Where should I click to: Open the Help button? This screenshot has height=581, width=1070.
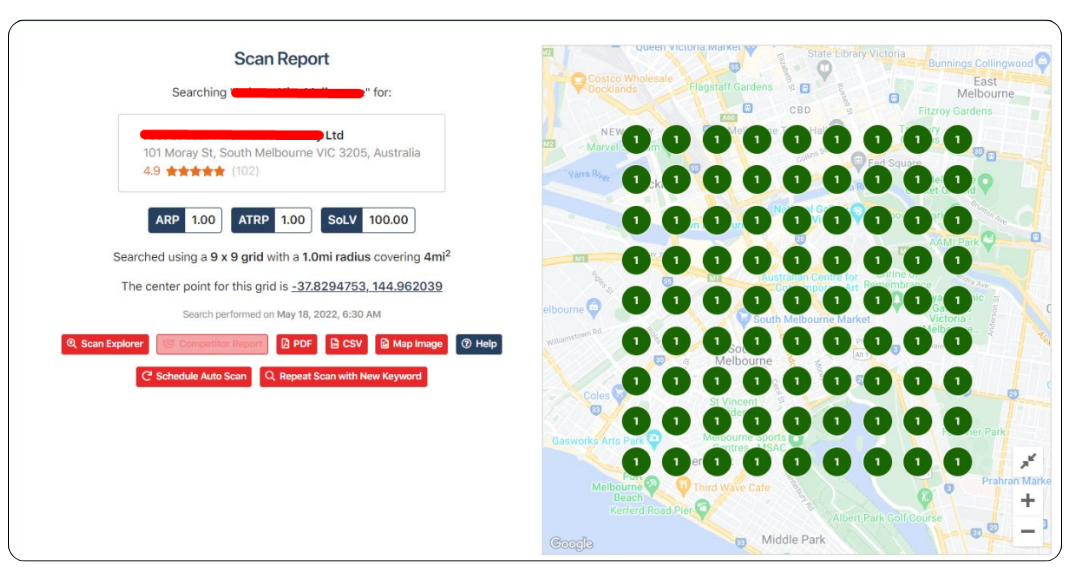pyautogui.click(x=479, y=344)
